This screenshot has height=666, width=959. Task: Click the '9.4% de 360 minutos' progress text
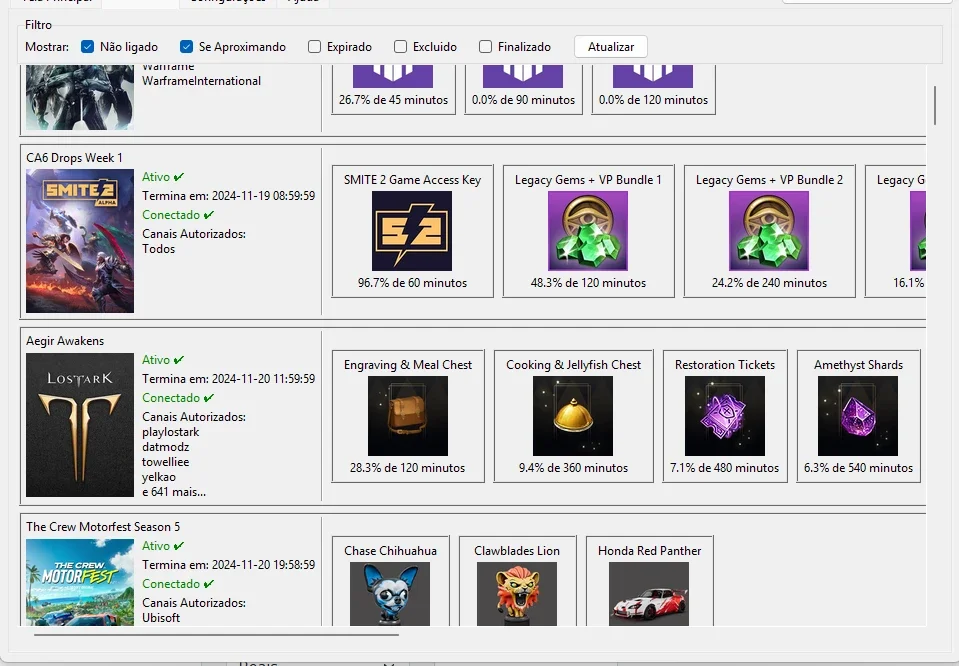[x=573, y=468]
